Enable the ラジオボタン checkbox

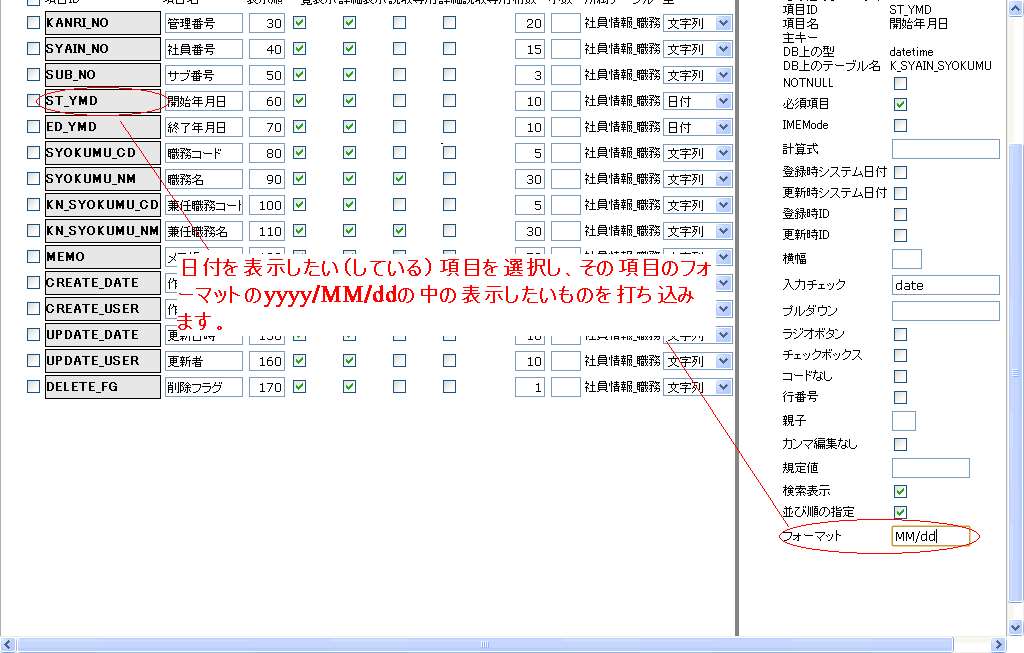click(900, 334)
